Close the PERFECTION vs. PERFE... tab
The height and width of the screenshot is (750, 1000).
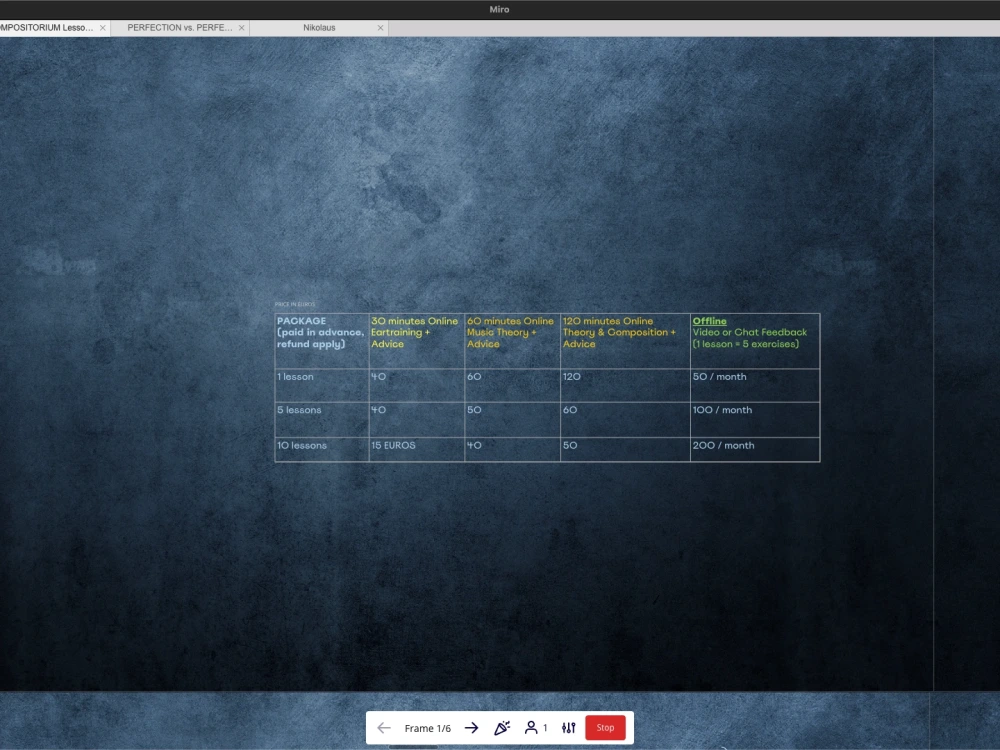click(241, 28)
